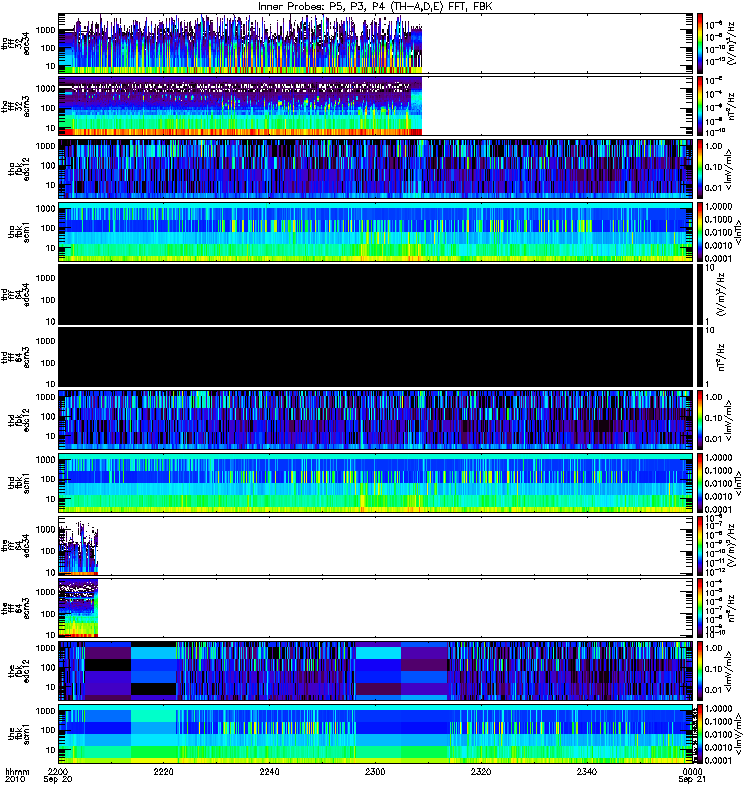
Task: Click the '<|nT|>' unit label of thd scm1 panel
Action: click(737, 483)
